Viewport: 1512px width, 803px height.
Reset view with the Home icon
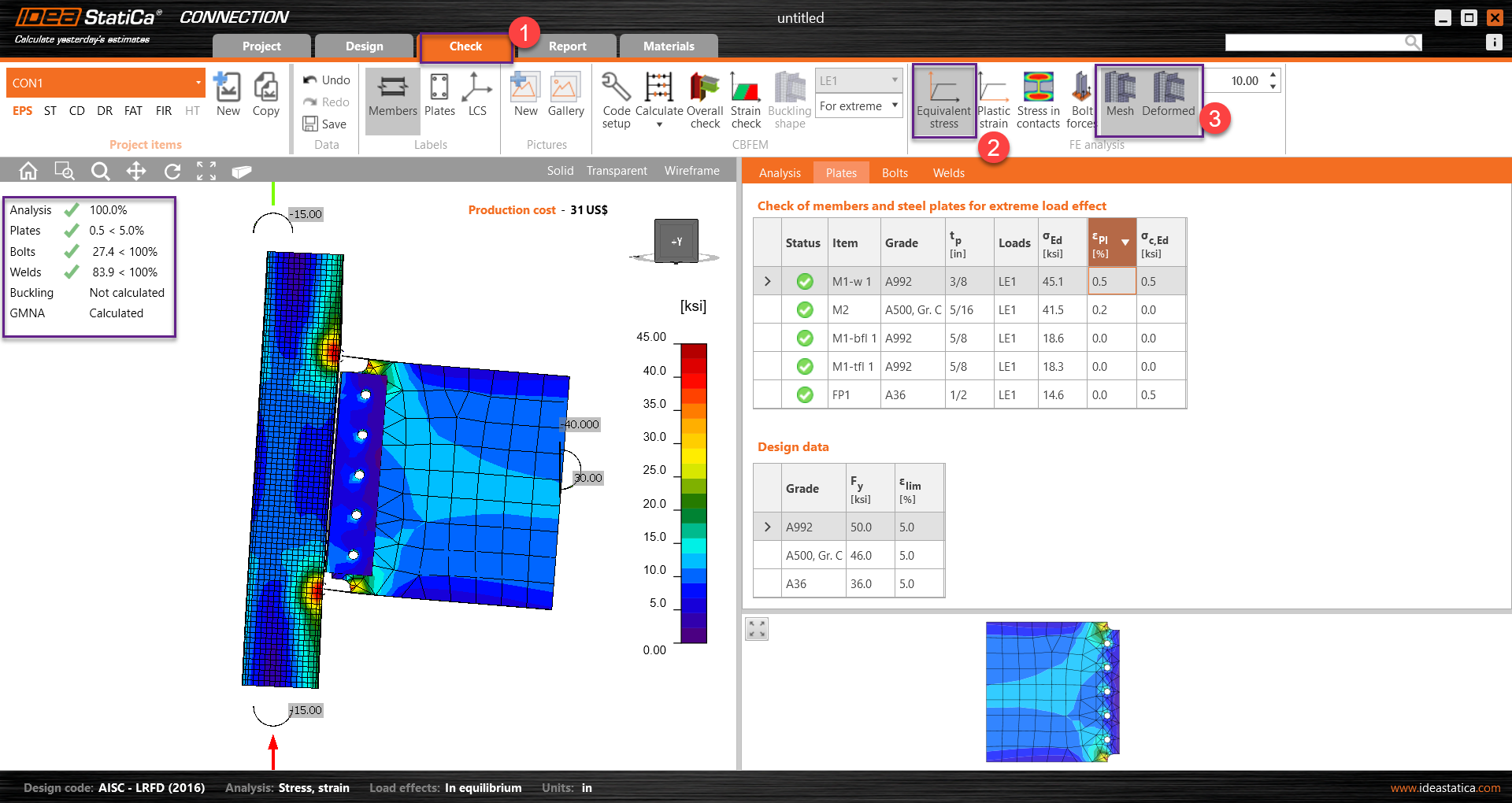point(28,170)
